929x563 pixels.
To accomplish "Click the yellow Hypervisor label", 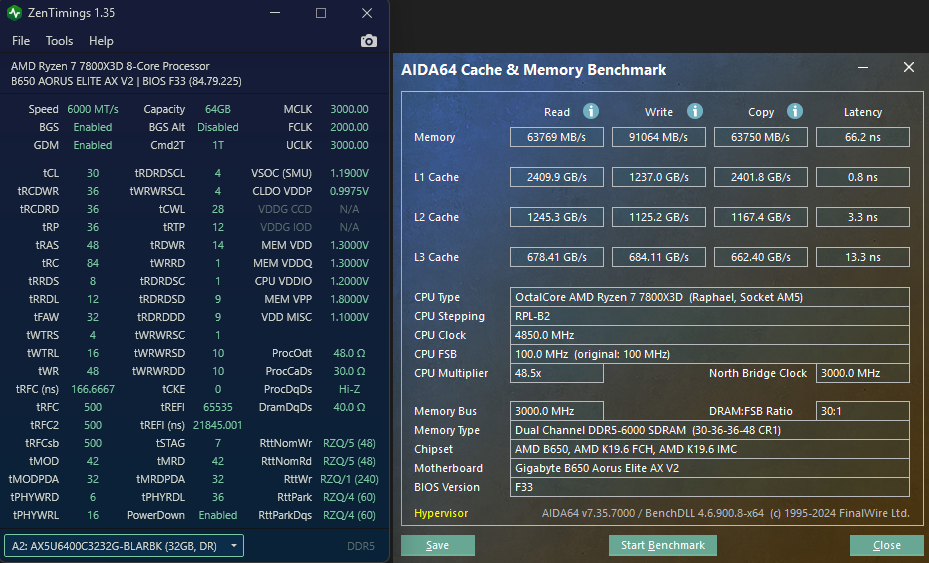I will point(441,513).
